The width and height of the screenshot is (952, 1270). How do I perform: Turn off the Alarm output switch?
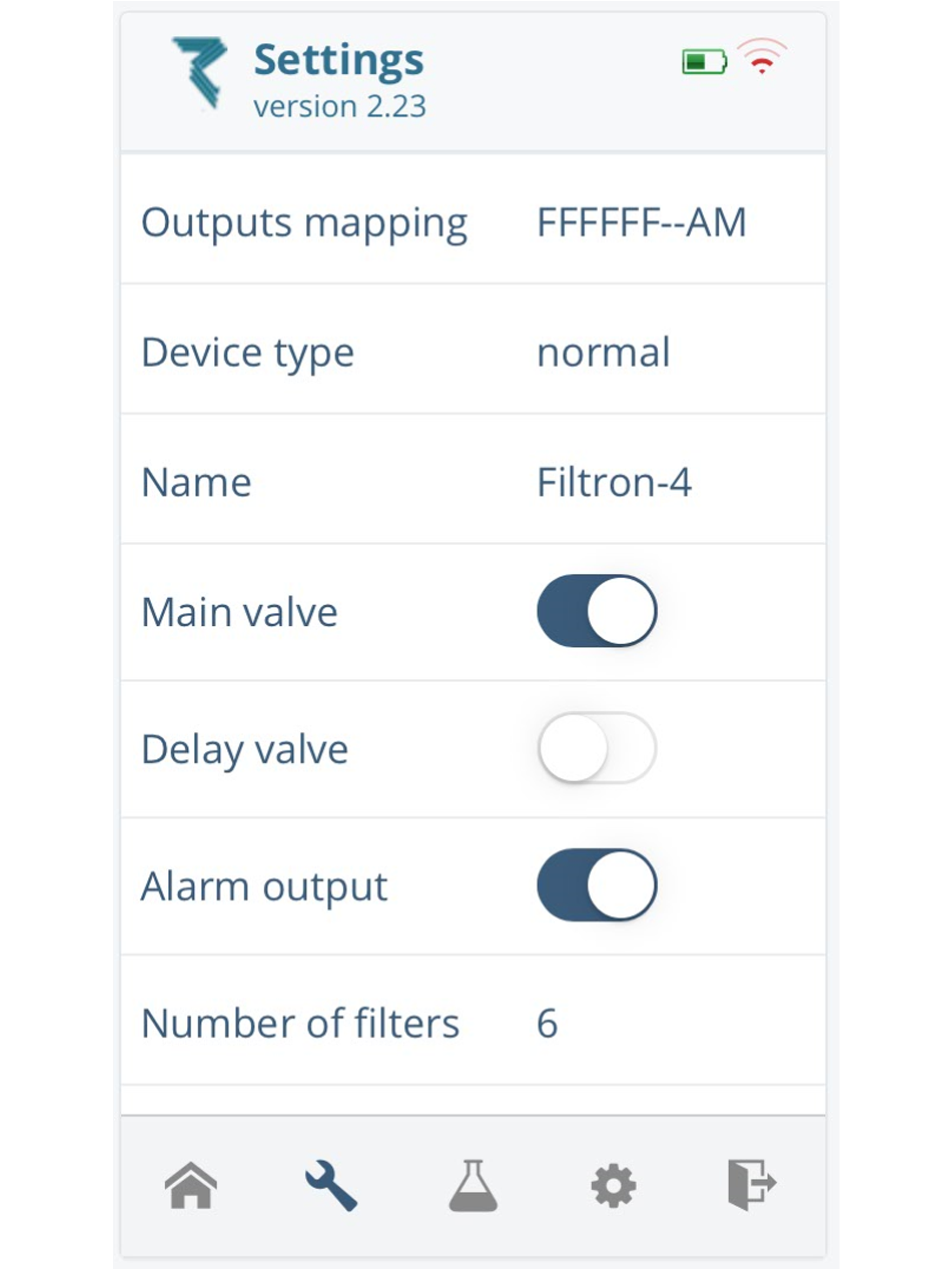(597, 885)
